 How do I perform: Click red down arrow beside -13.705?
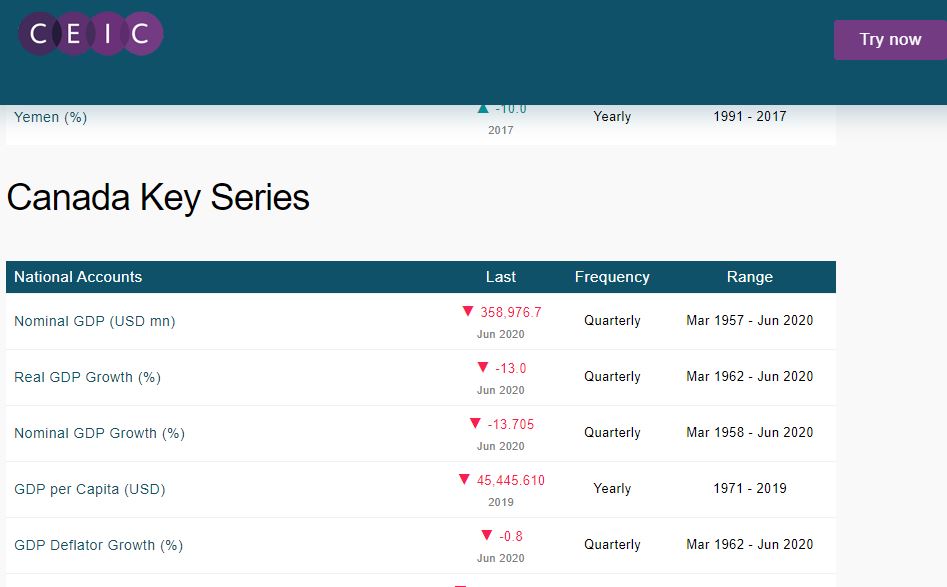click(475, 423)
